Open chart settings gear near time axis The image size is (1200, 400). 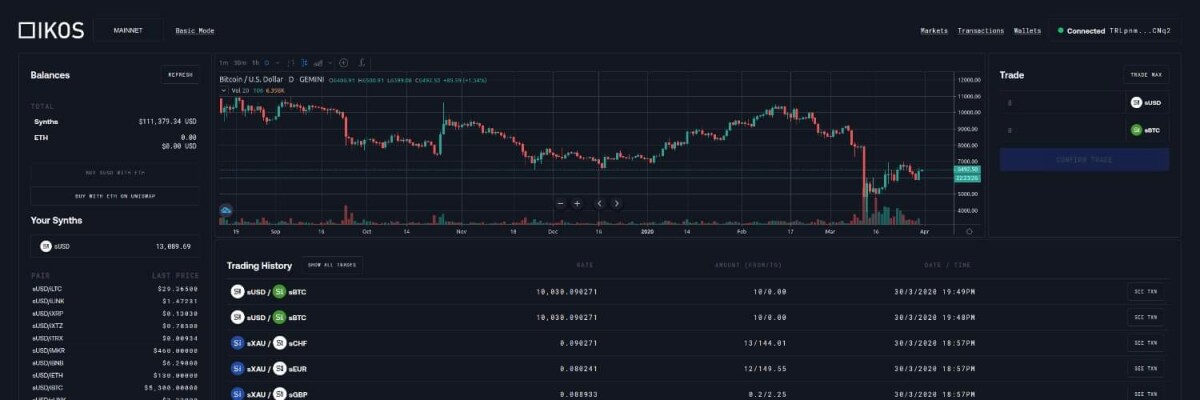coord(968,231)
